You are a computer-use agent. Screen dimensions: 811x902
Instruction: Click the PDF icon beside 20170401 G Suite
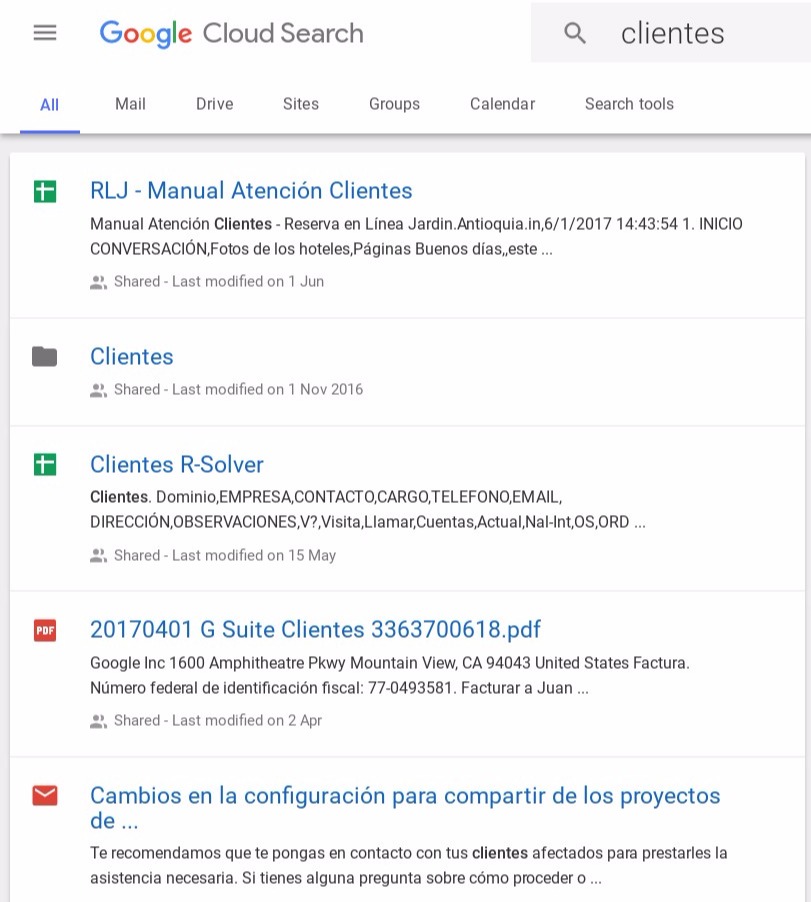point(45,630)
